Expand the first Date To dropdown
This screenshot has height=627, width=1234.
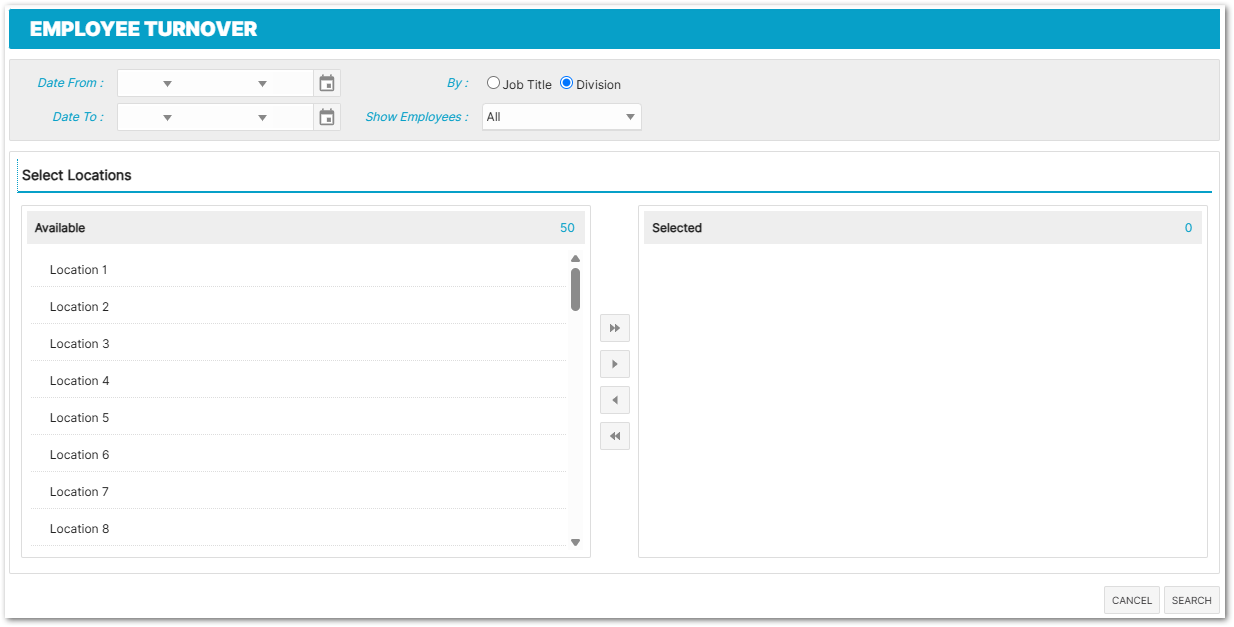point(167,118)
